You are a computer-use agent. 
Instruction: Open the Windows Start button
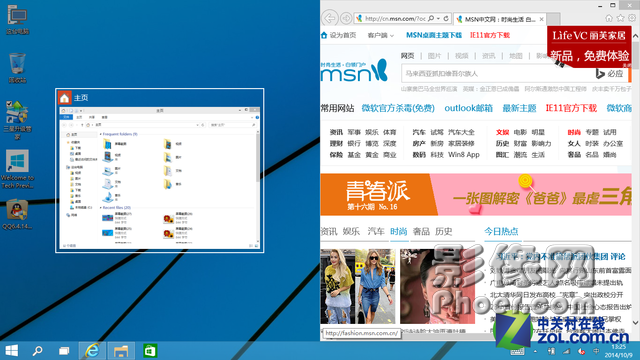point(11,351)
